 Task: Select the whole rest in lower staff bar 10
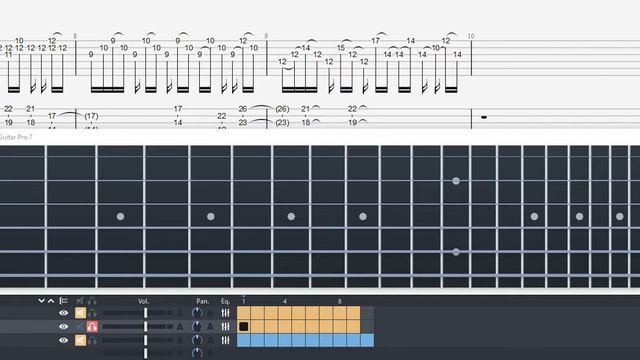(x=484, y=118)
